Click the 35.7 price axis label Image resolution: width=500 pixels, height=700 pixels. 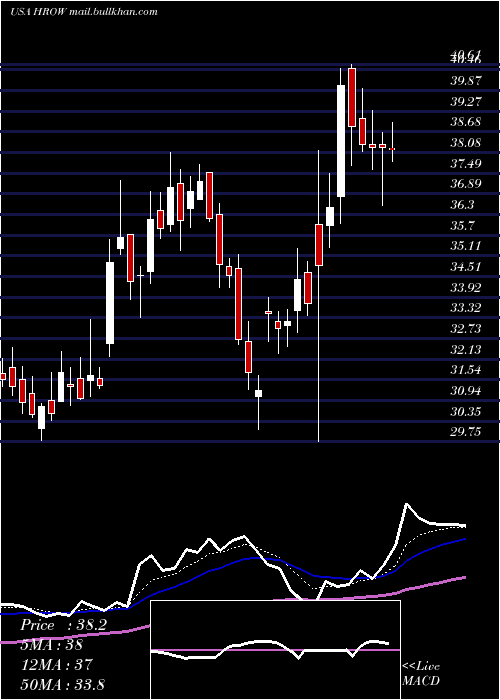pos(462,225)
